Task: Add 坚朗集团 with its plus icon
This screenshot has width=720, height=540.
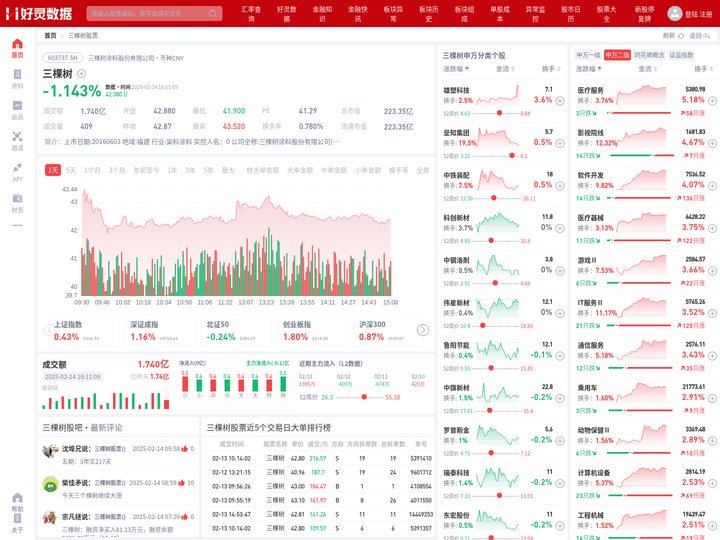Action: (560, 143)
